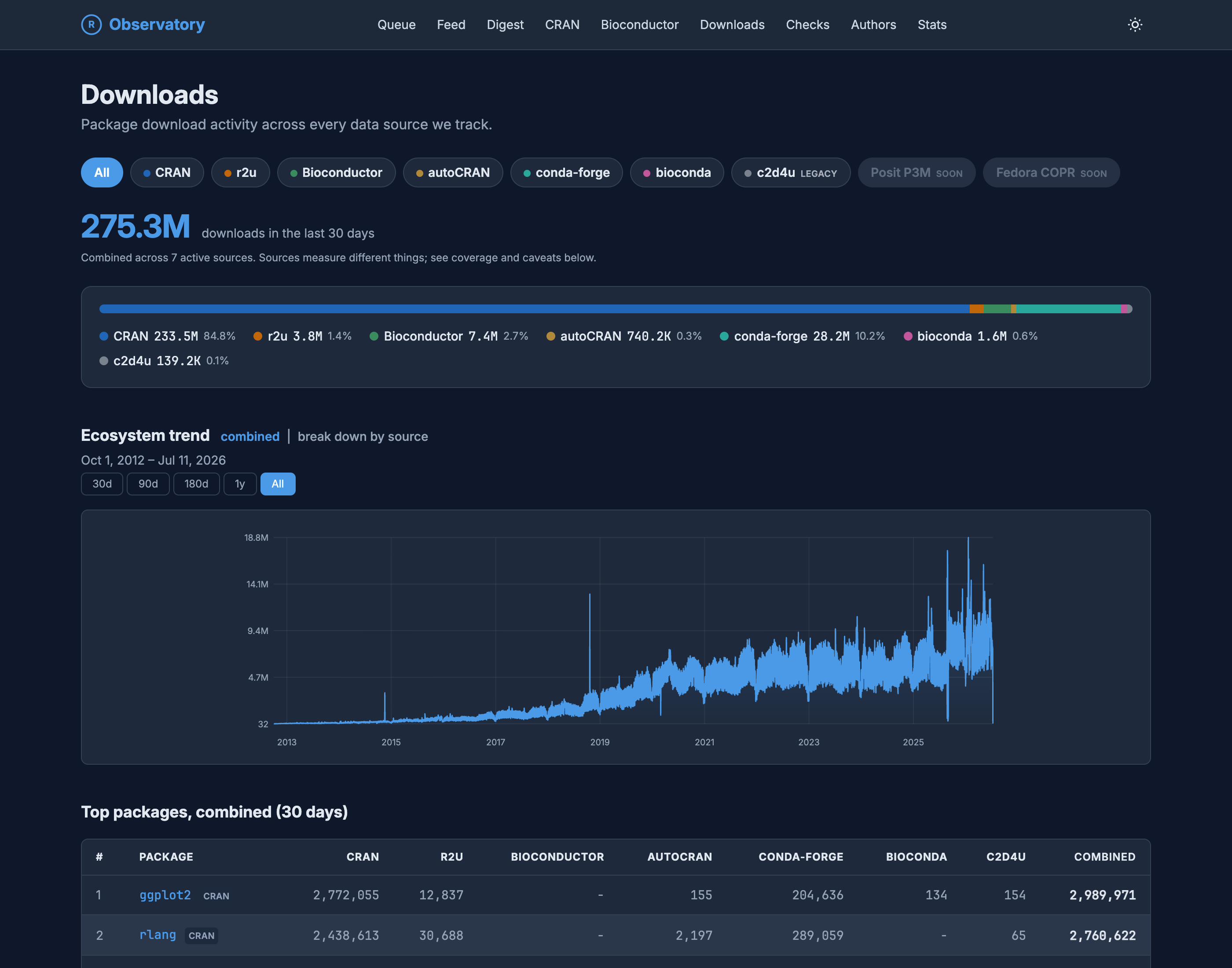Click the Observatory R logo icon
The image size is (1232, 968).
[x=91, y=24]
